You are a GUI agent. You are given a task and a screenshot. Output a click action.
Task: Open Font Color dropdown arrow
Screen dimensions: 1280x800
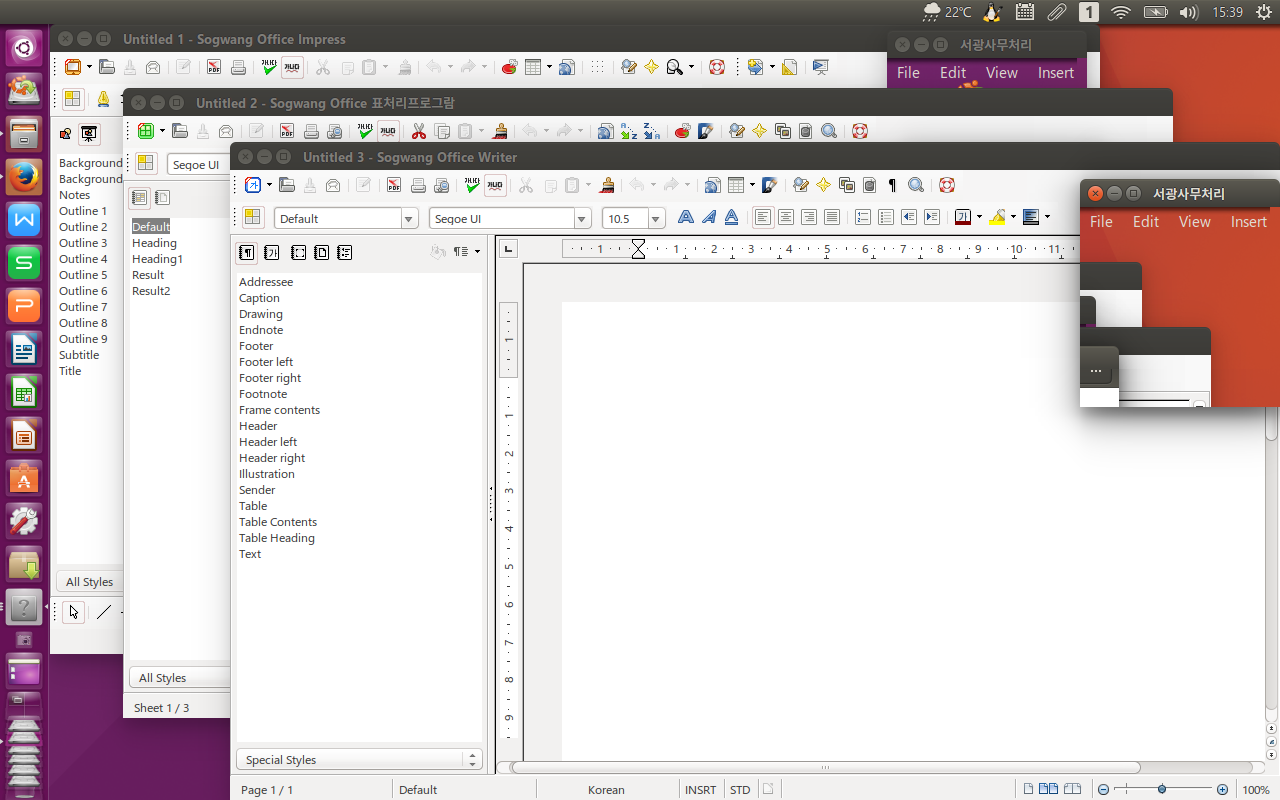(979, 217)
